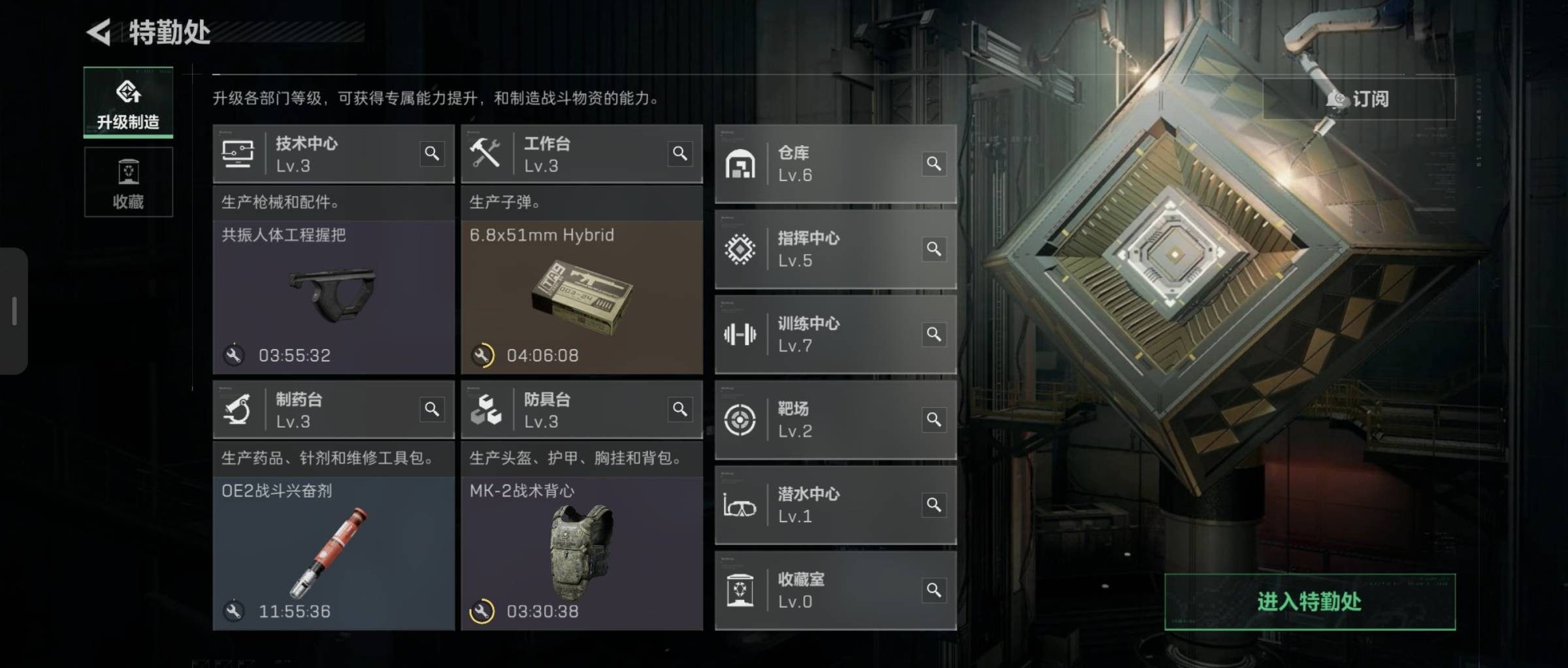Click the 靶场 target icon
Screen dimensions: 1568x668
[x=740, y=420]
